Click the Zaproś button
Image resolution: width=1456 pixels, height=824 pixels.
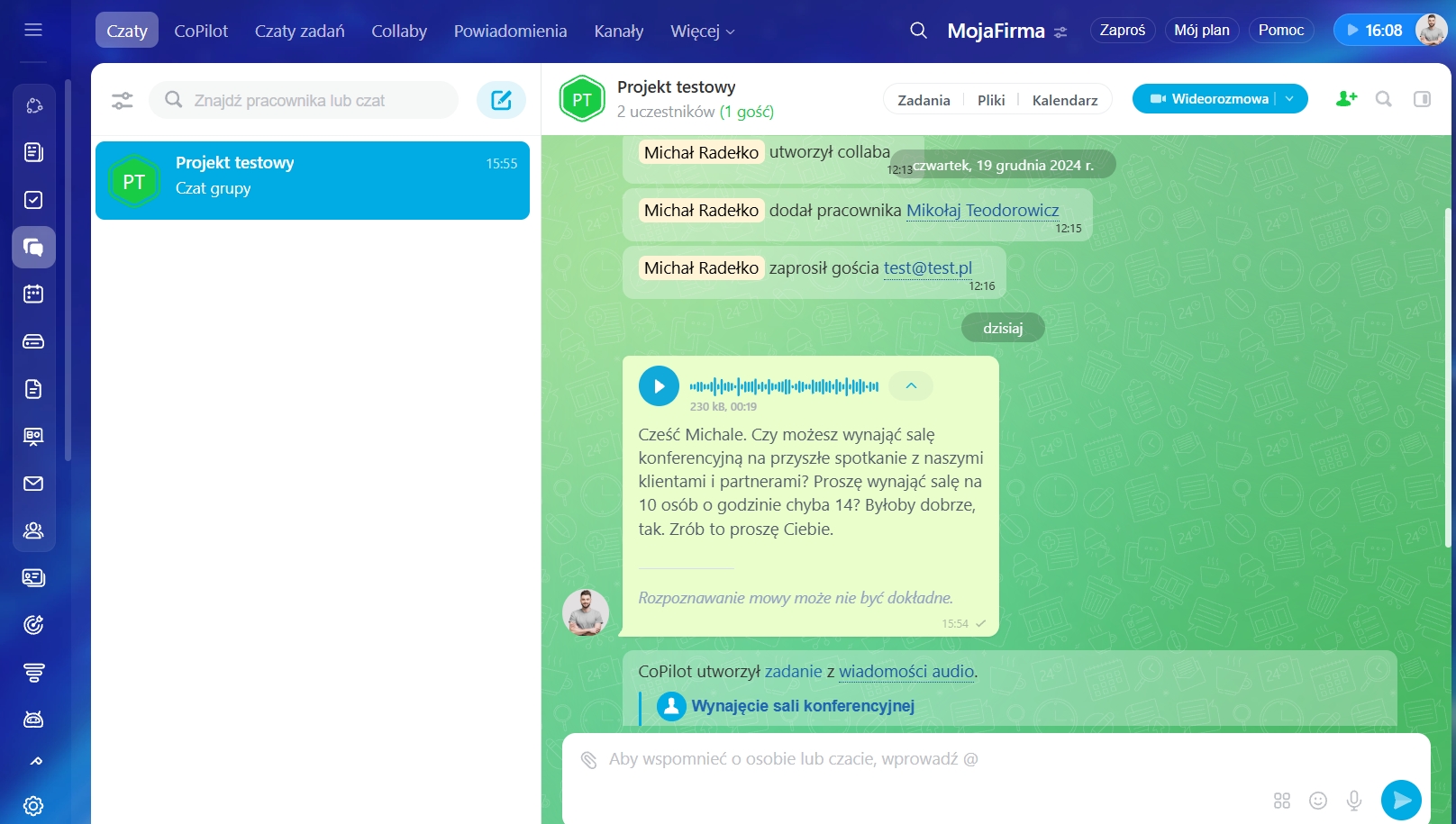coord(1122,30)
